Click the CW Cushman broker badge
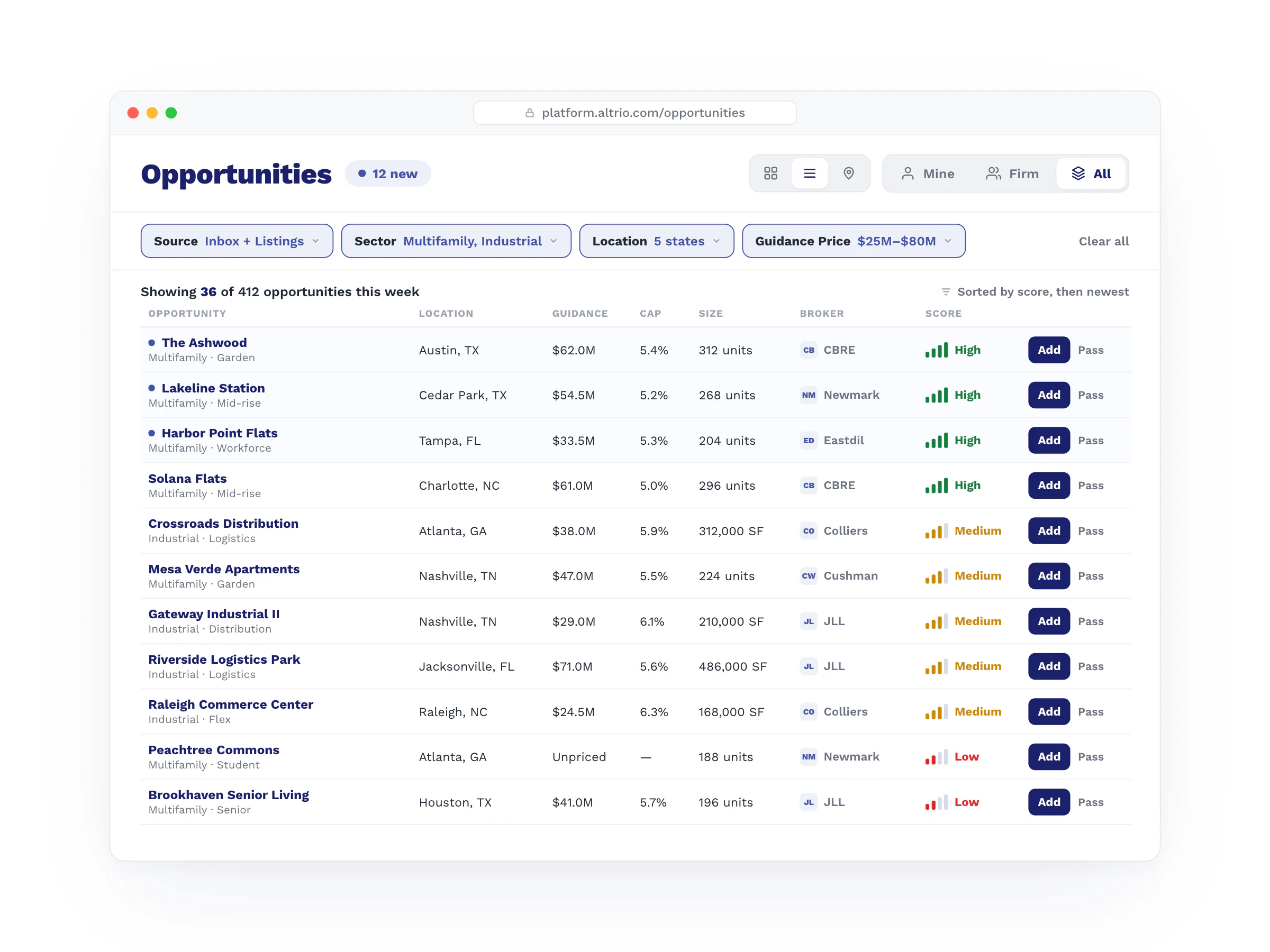 809,575
